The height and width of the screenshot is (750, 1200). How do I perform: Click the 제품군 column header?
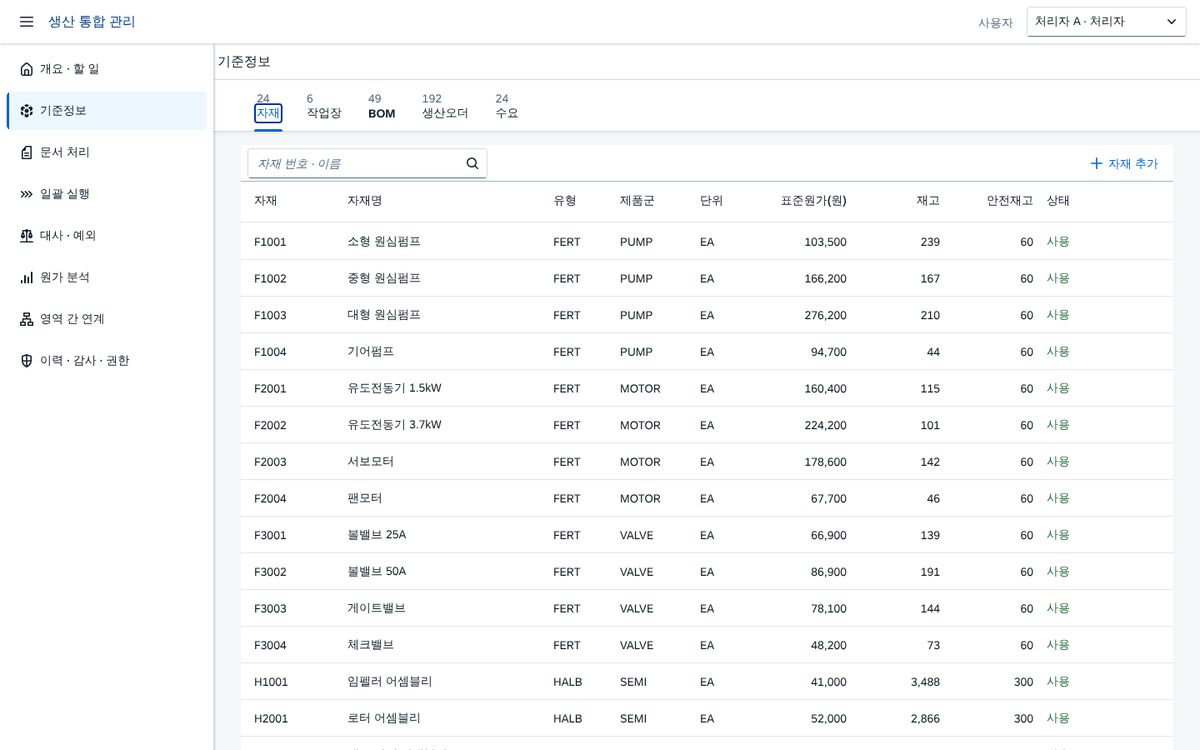click(637, 201)
